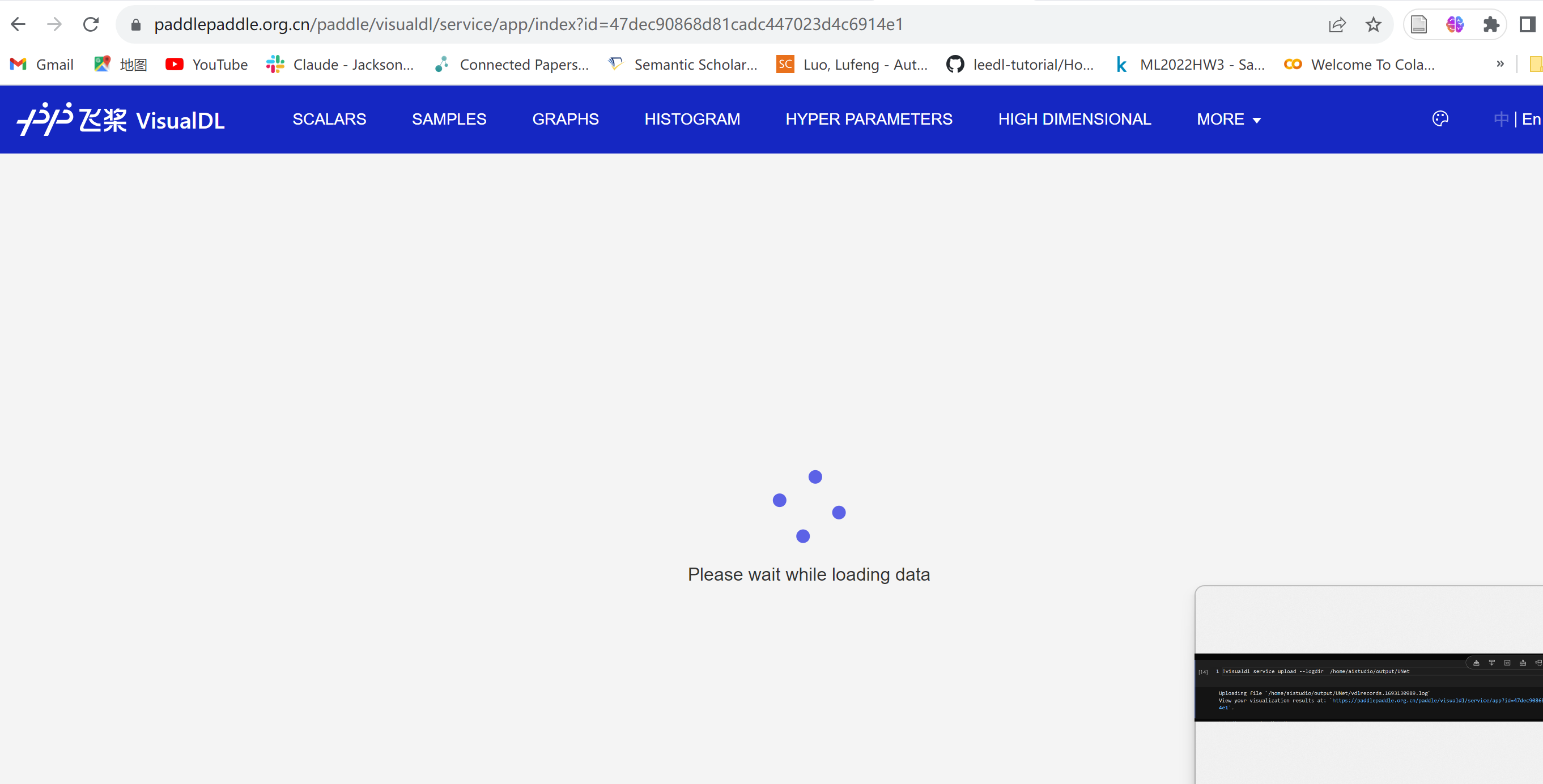Open the HYPER PARAMETERS tab
1543x784 pixels.
point(869,119)
